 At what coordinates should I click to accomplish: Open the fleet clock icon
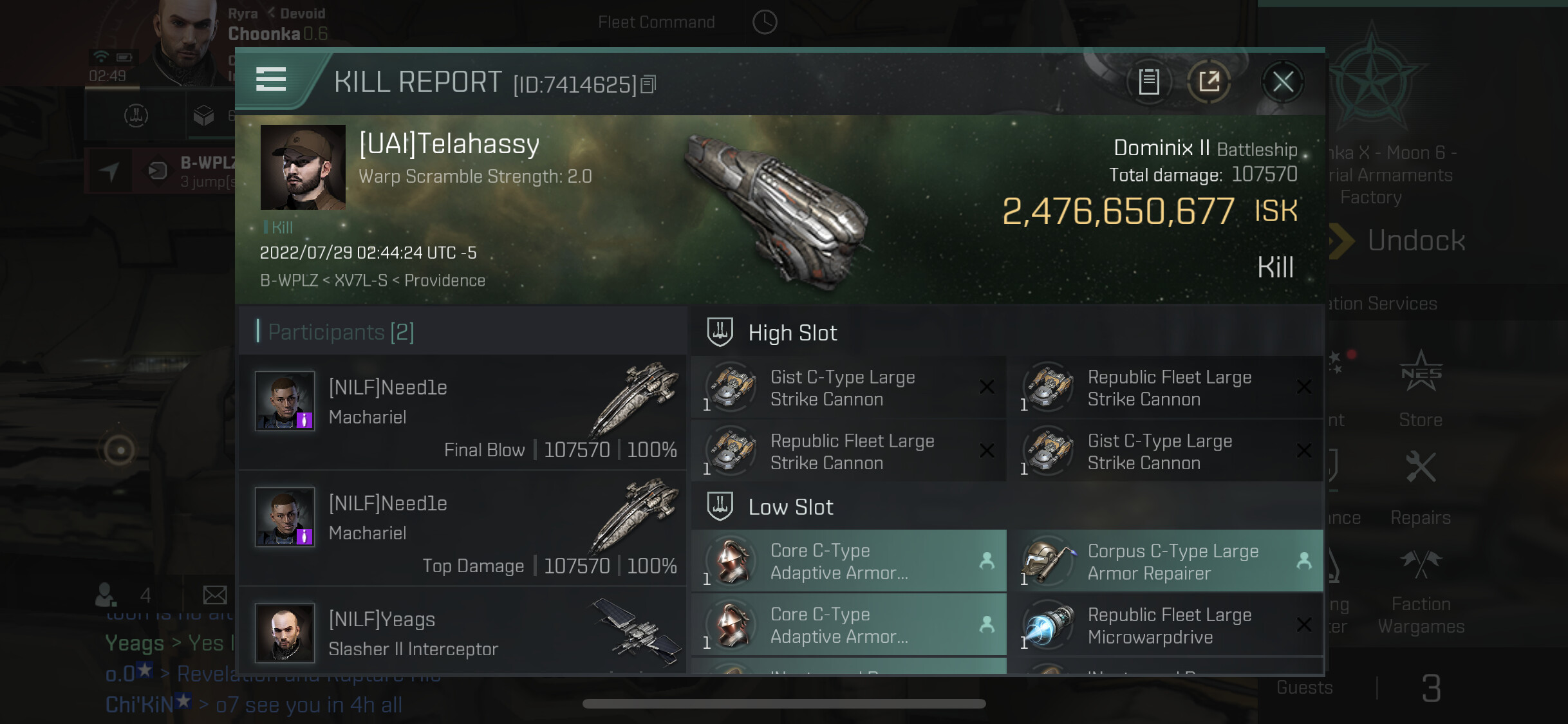(765, 23)
